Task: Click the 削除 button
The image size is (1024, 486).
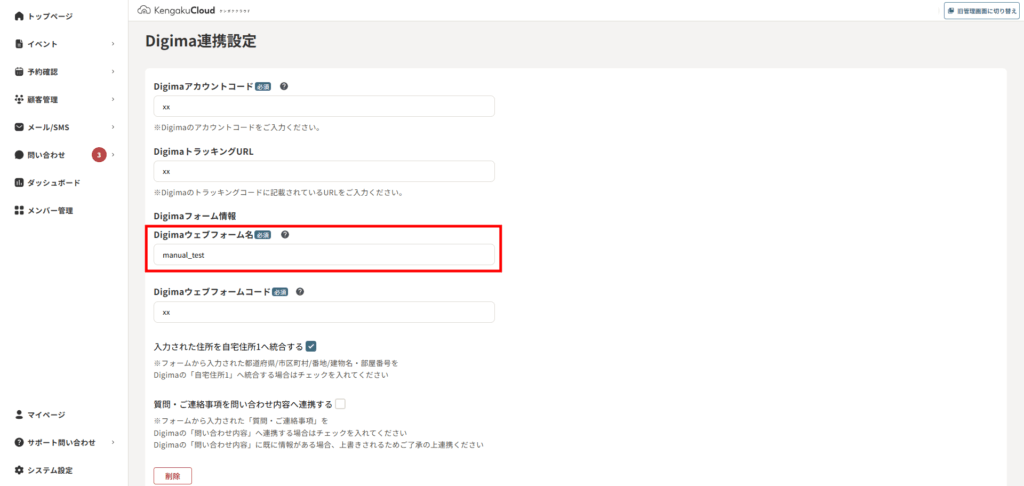Action: pyautogui.click(x=172, y=476)
